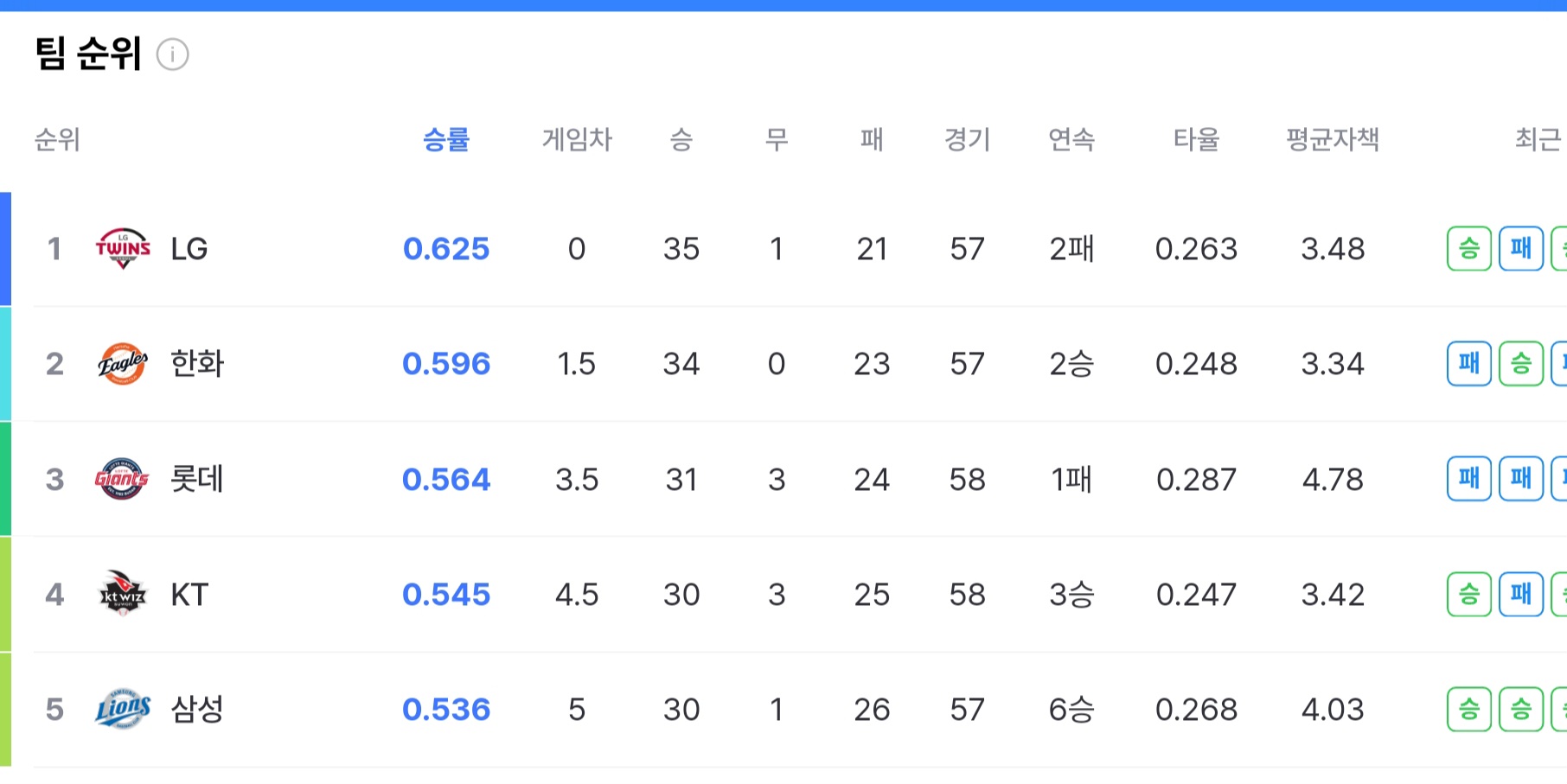
Task: Select the 타율 column header
Action: coord(1196,139)
